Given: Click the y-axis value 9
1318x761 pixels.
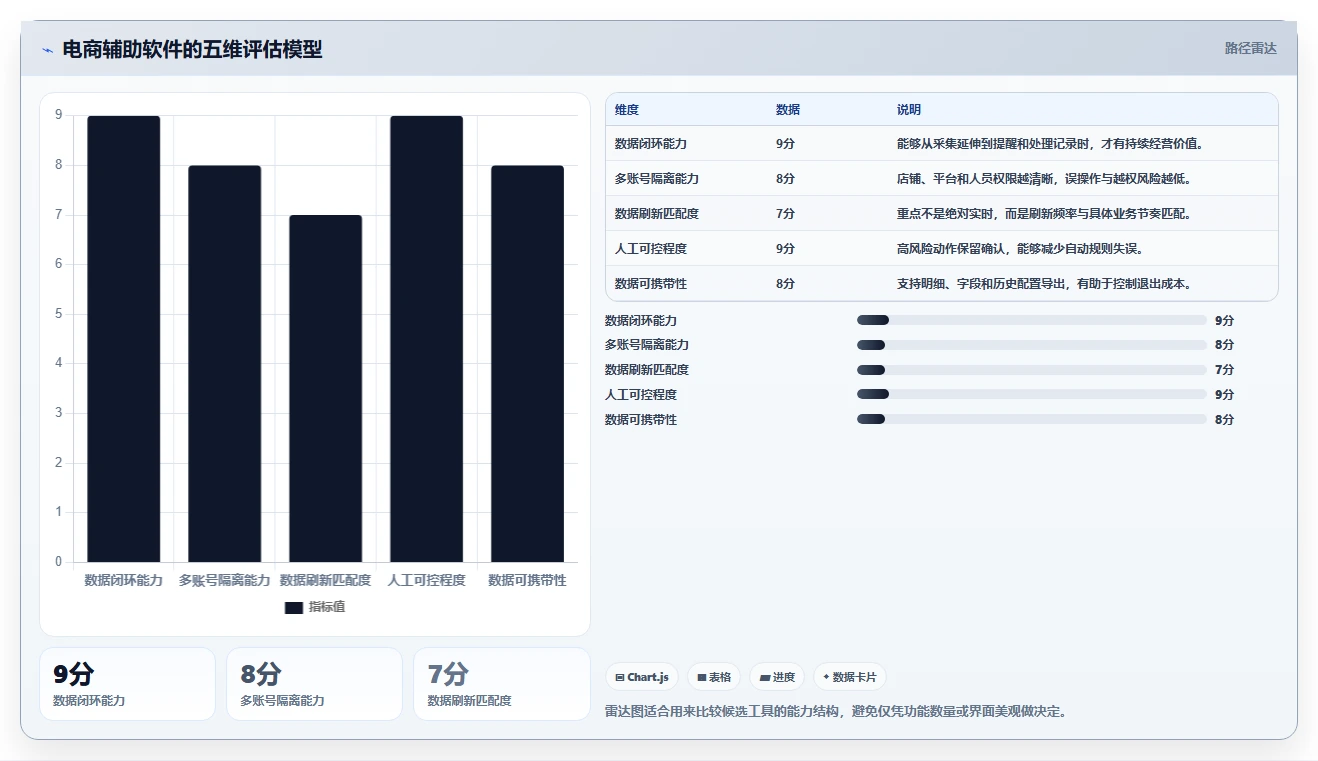Looking at the screenshot, I should [x=59, y=115].
